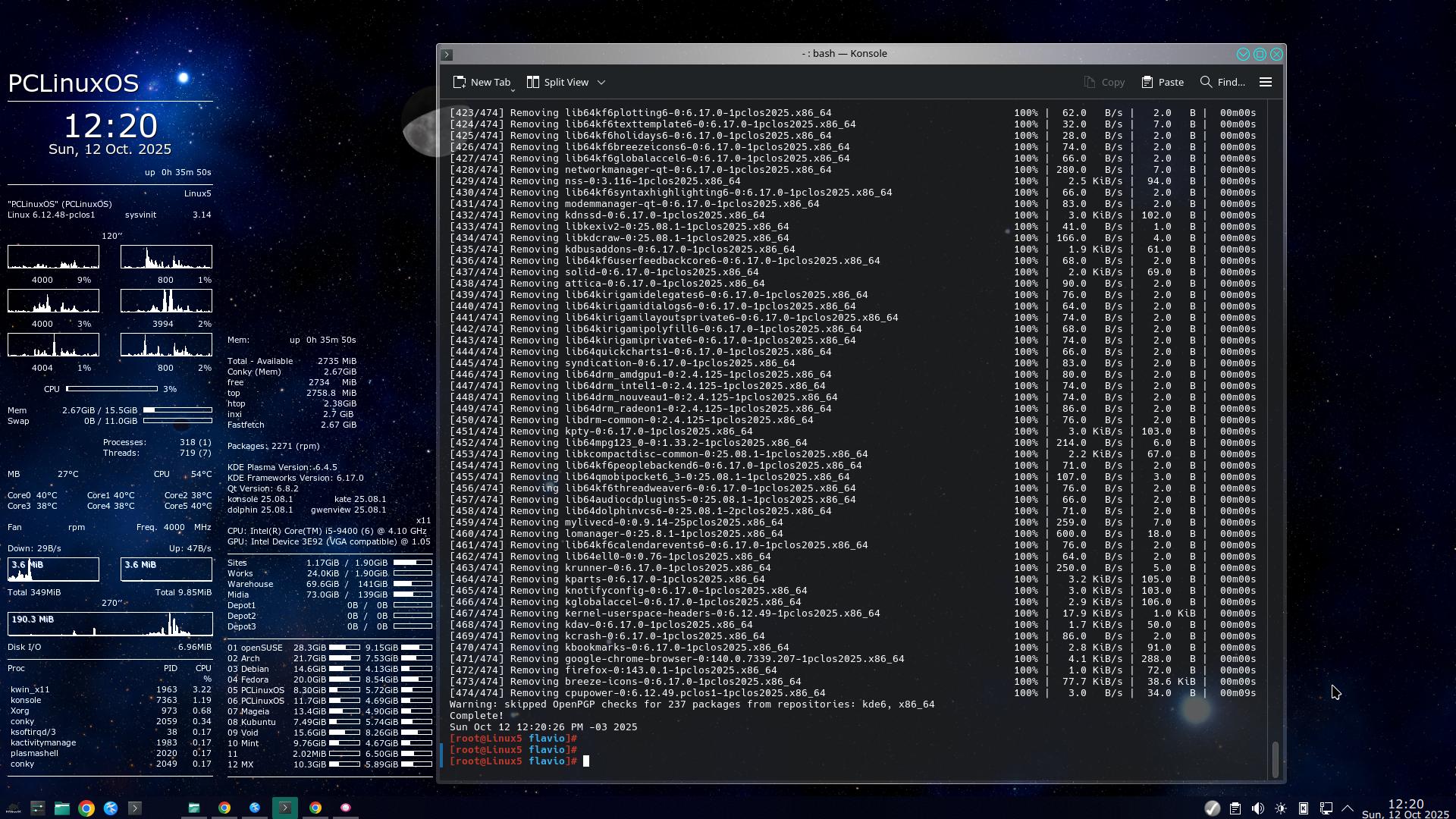This screenshot has height=819, width=1456.
Task: Open the PCLinuxOS application launcher
Action: pos(13,808)
